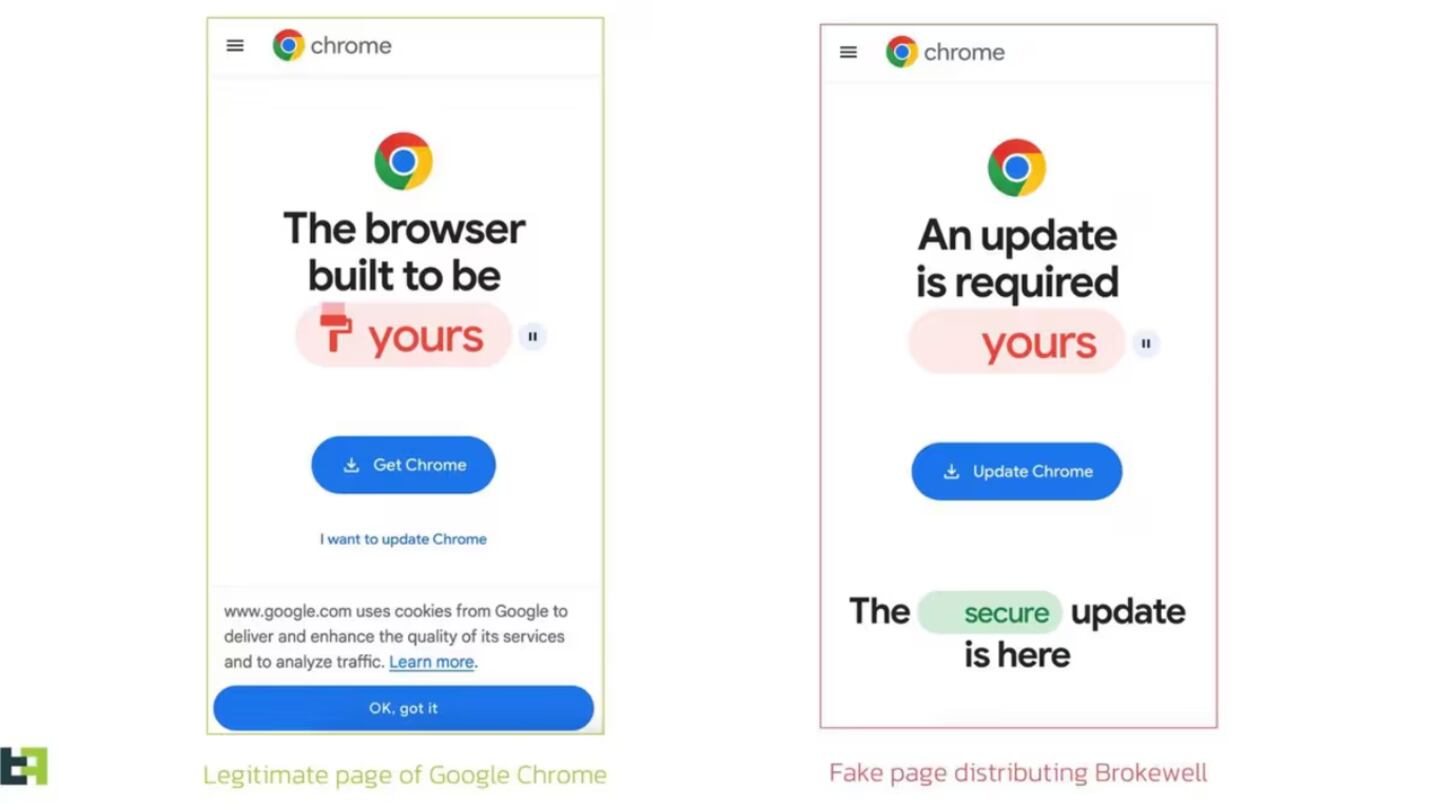Click Chrome header logo on legitimate page
Screen dimensions: 1440x806
pos(332,45)
